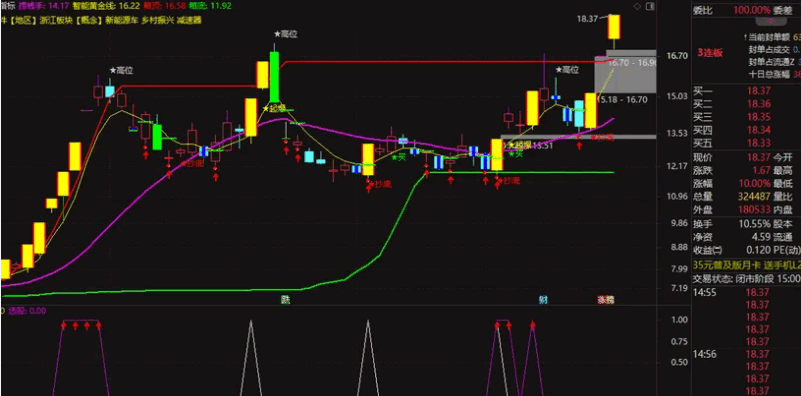Click the 涨跌 1.67 value
This screenshot has width=801, height=396.
[x=762, y=170]
